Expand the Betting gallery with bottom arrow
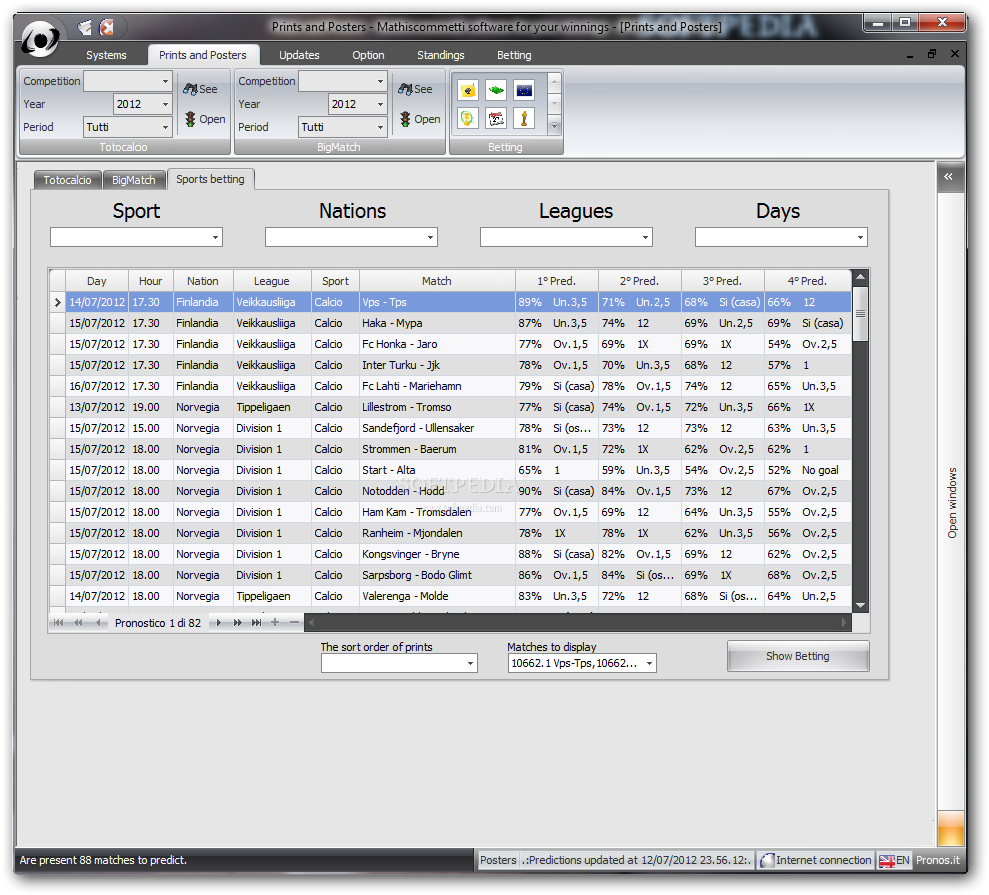989x895 pixels. point(554,126)
